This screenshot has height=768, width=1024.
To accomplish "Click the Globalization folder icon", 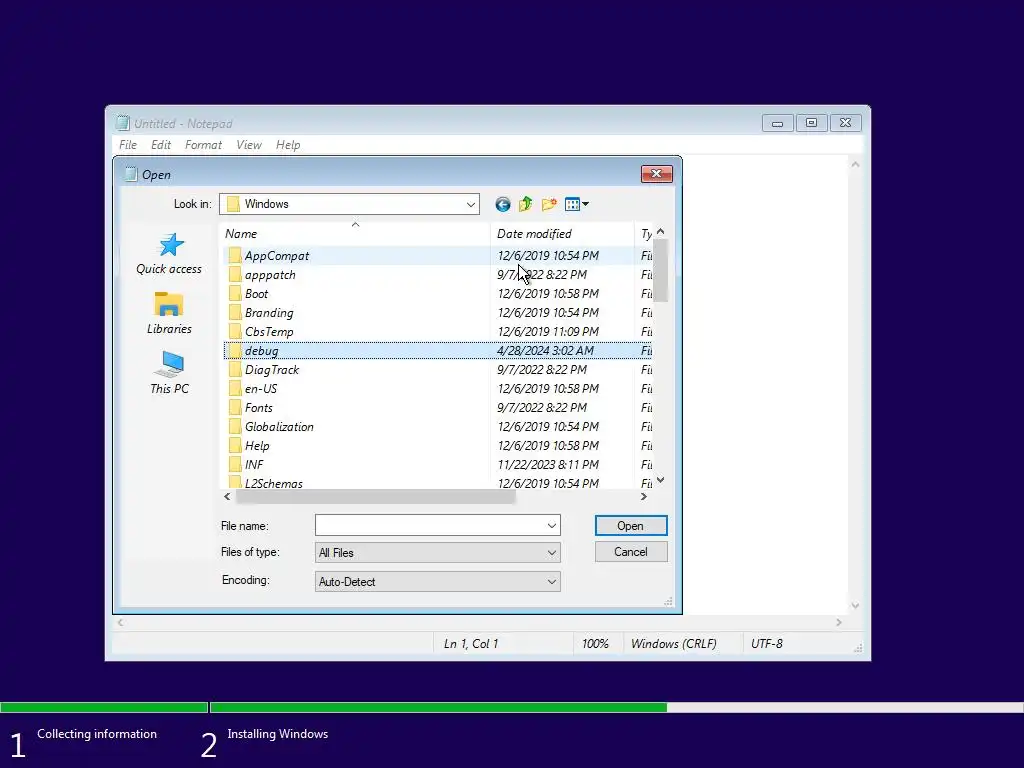I will click(x=234, y=426).
